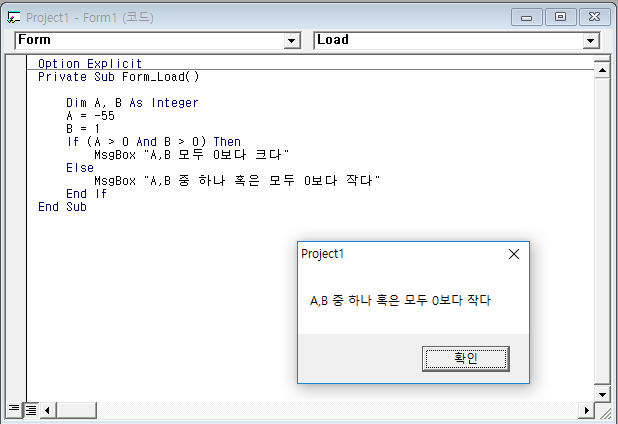Click the code MsgBox line ending with 작다
The height and width of the screenshot is (424, 618).
point(237,181)
